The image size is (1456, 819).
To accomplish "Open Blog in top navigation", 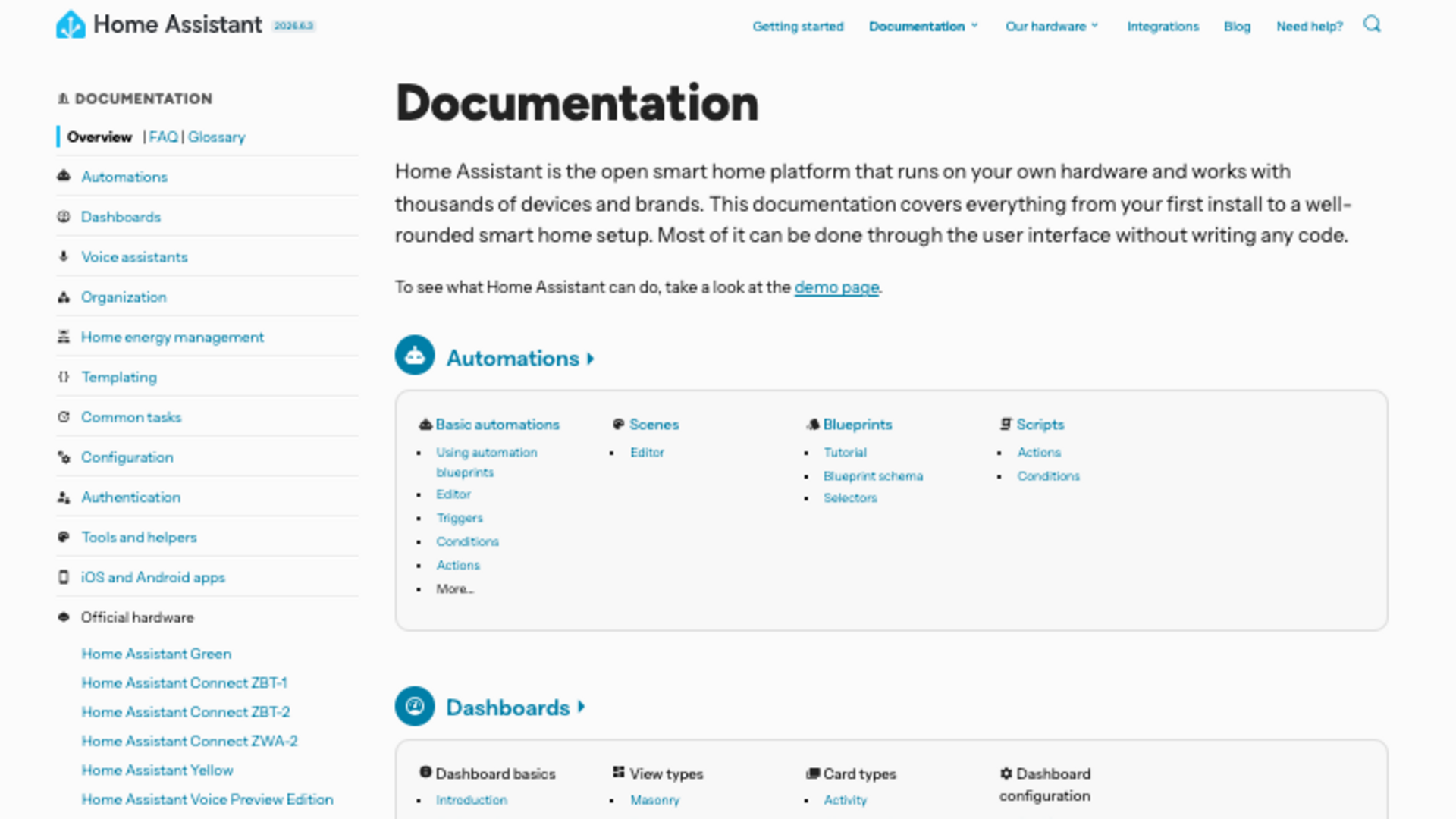I will click(1237, 27).
